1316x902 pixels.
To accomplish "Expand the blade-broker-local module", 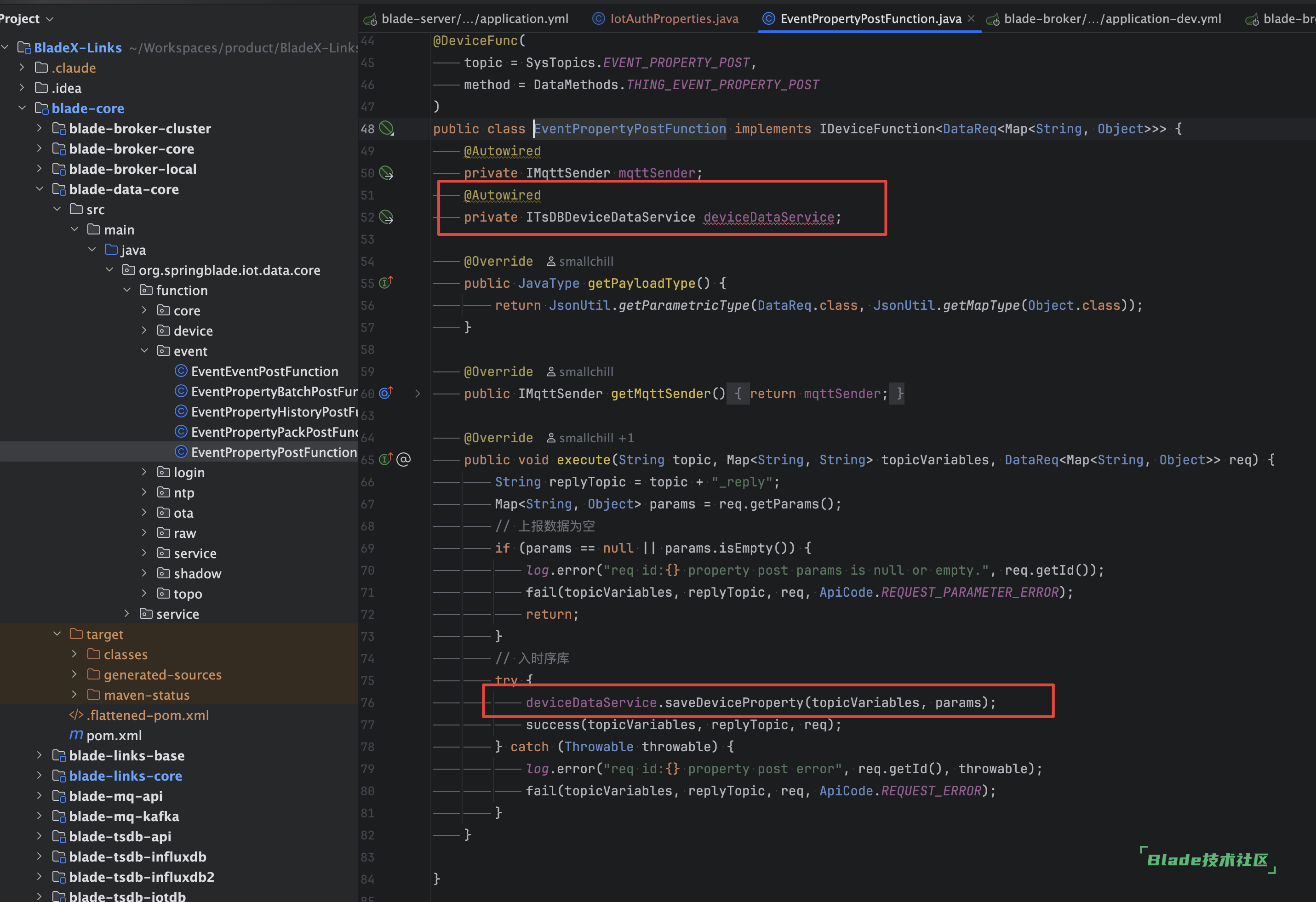I will pyautogui.click(x=40, y=169).
